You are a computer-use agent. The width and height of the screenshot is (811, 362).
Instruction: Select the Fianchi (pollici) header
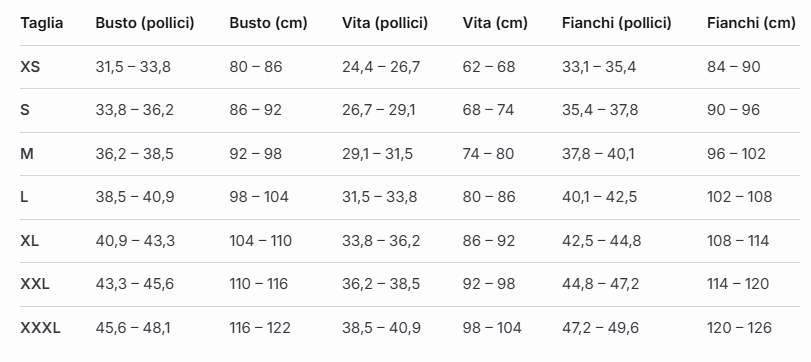pyautogui.click(x=617, y=23)
